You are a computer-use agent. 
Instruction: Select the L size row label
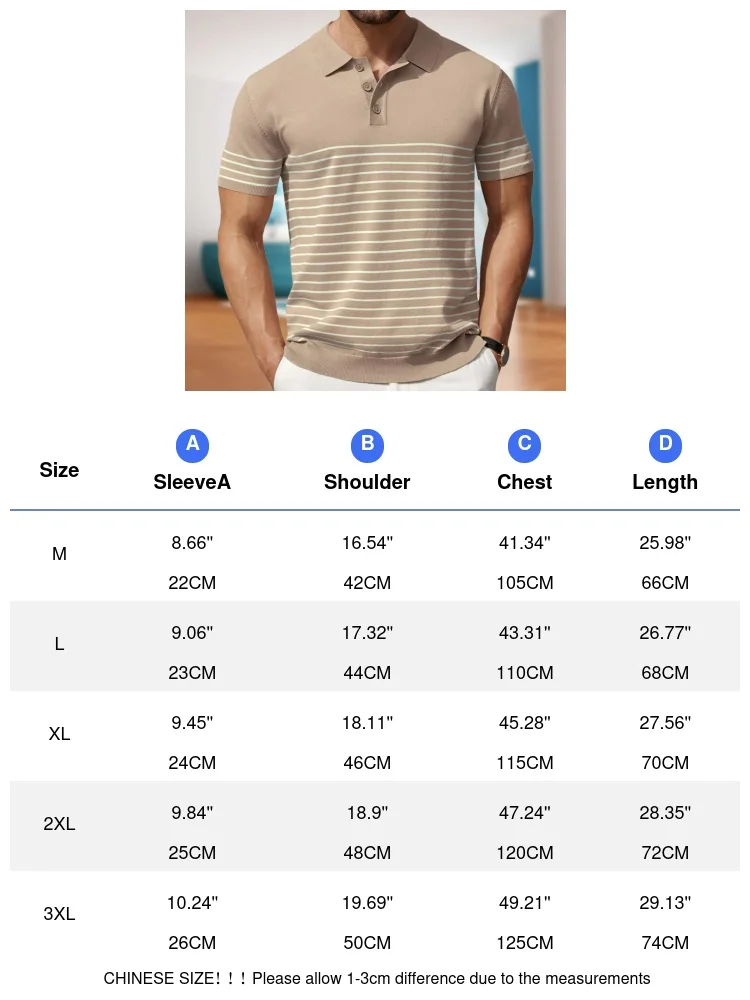click(x=59, y=644)
